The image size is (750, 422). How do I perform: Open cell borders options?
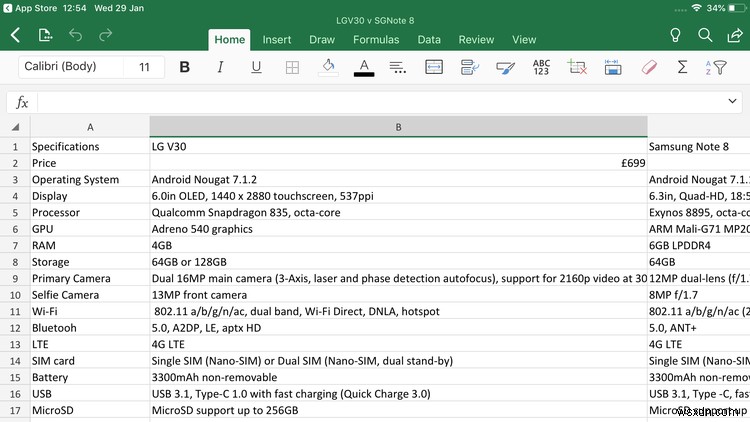click(292, 67)
